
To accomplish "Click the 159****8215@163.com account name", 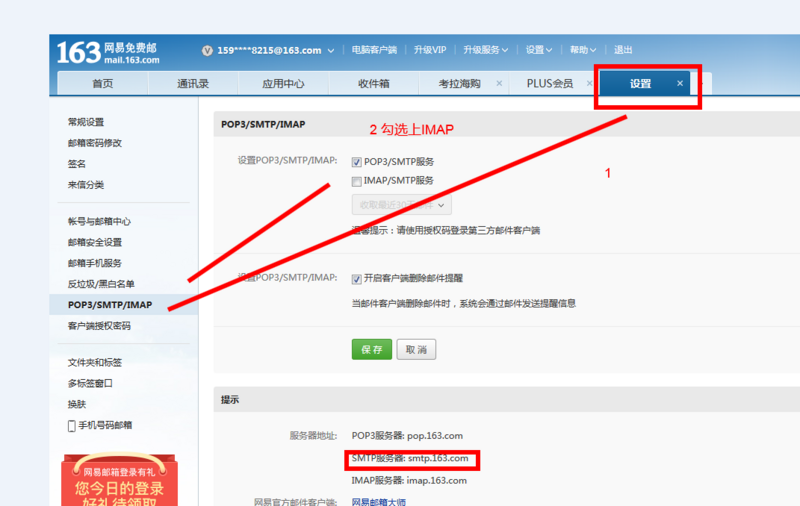I will (x=269, y=50).
